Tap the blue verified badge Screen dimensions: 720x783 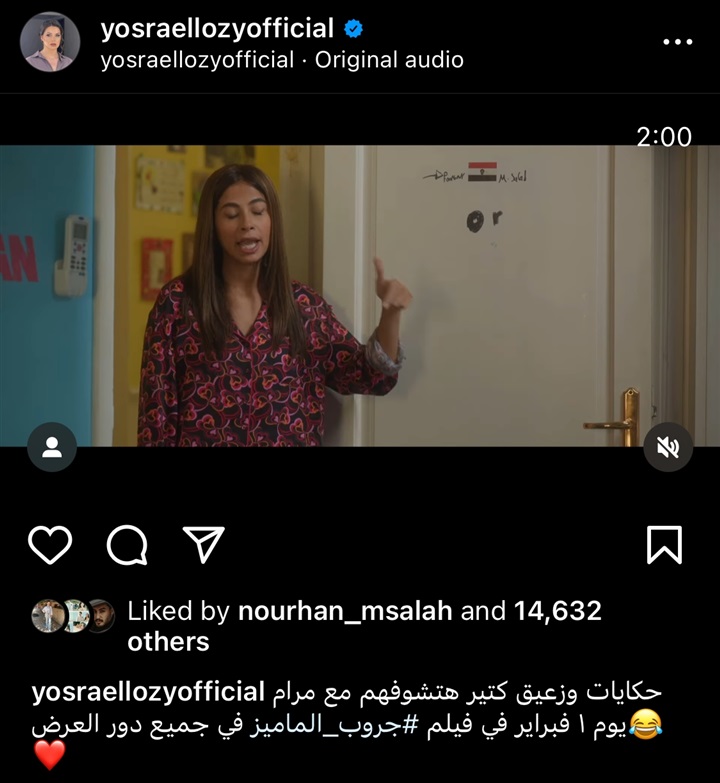(x=354, y=28)
